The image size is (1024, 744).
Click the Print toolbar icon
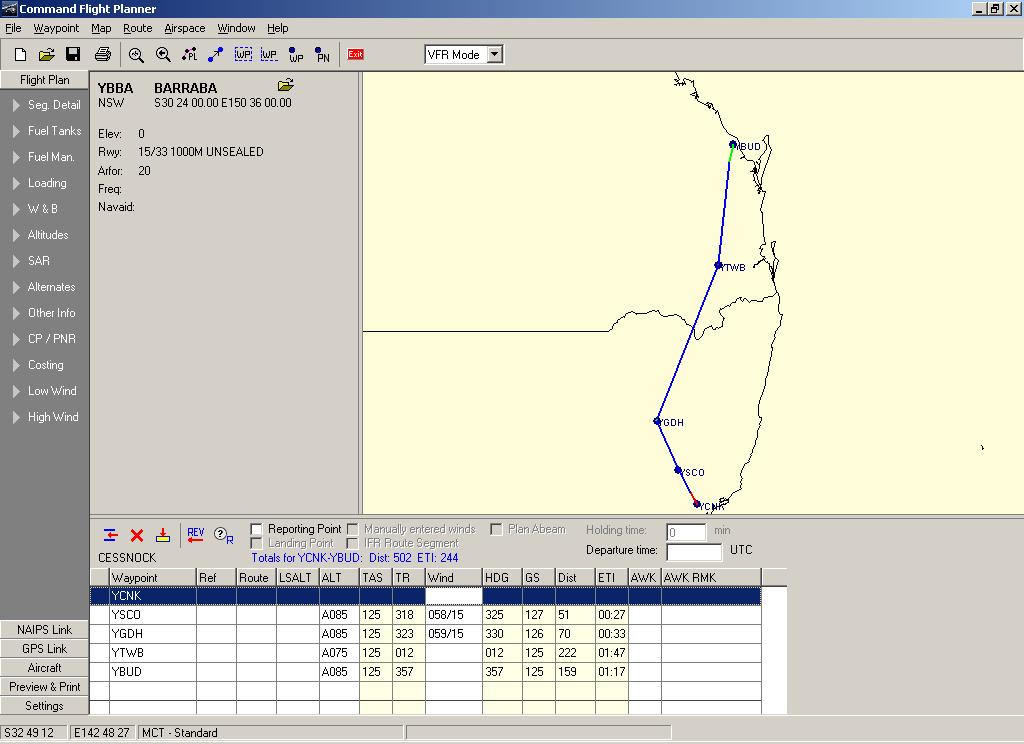pos(103,54)
